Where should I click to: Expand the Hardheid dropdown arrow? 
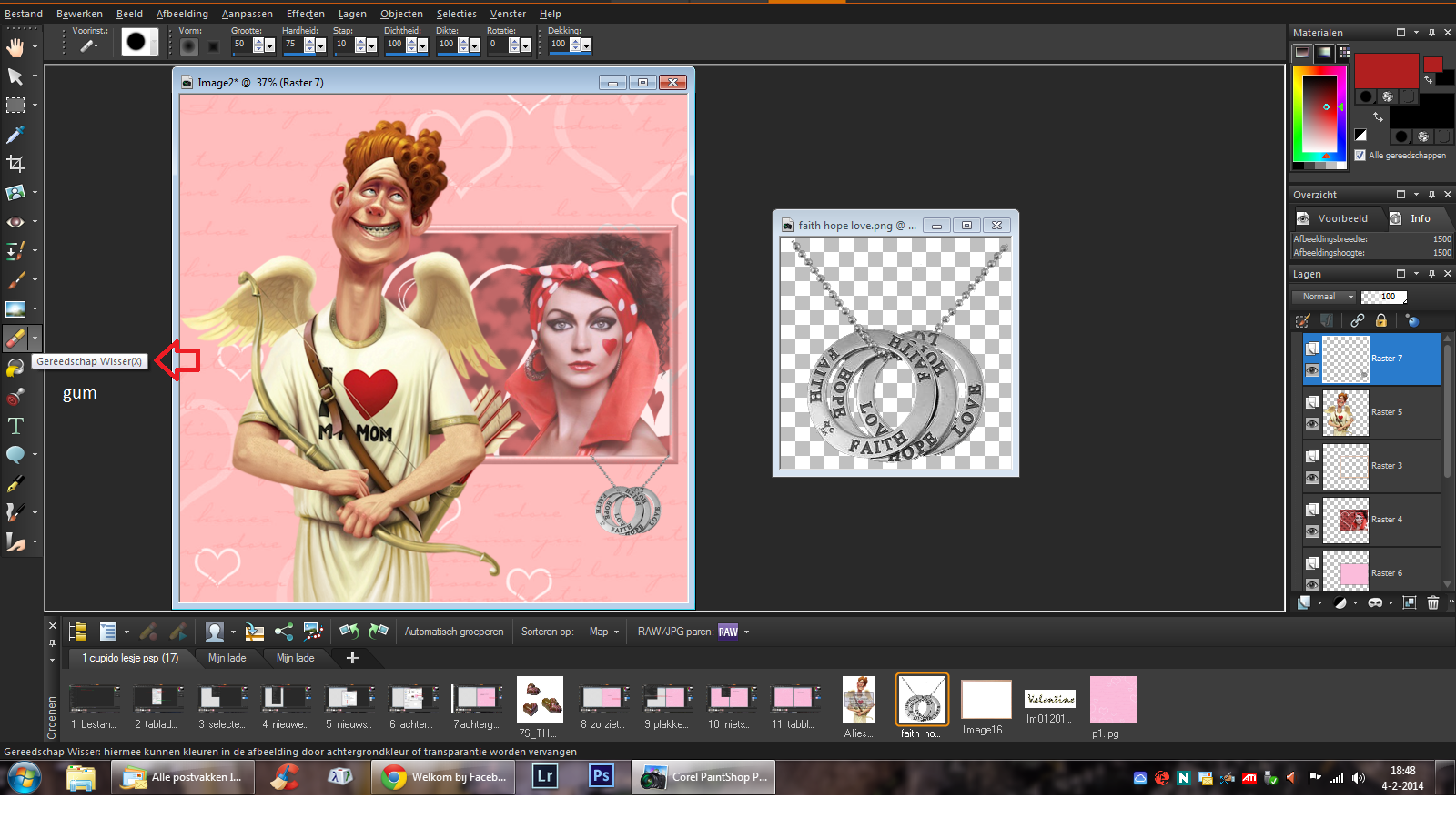320,45
